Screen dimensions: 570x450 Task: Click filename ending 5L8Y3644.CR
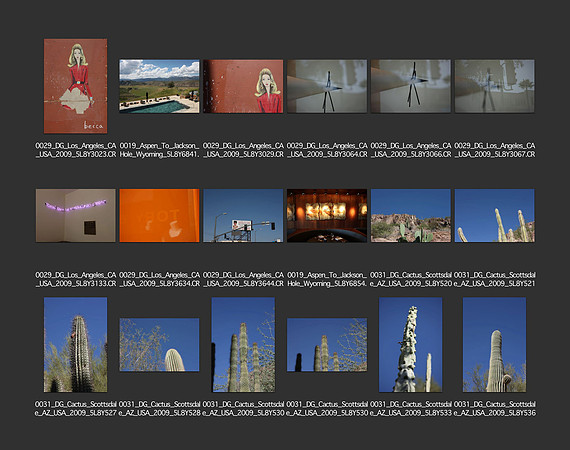[243, 279]
